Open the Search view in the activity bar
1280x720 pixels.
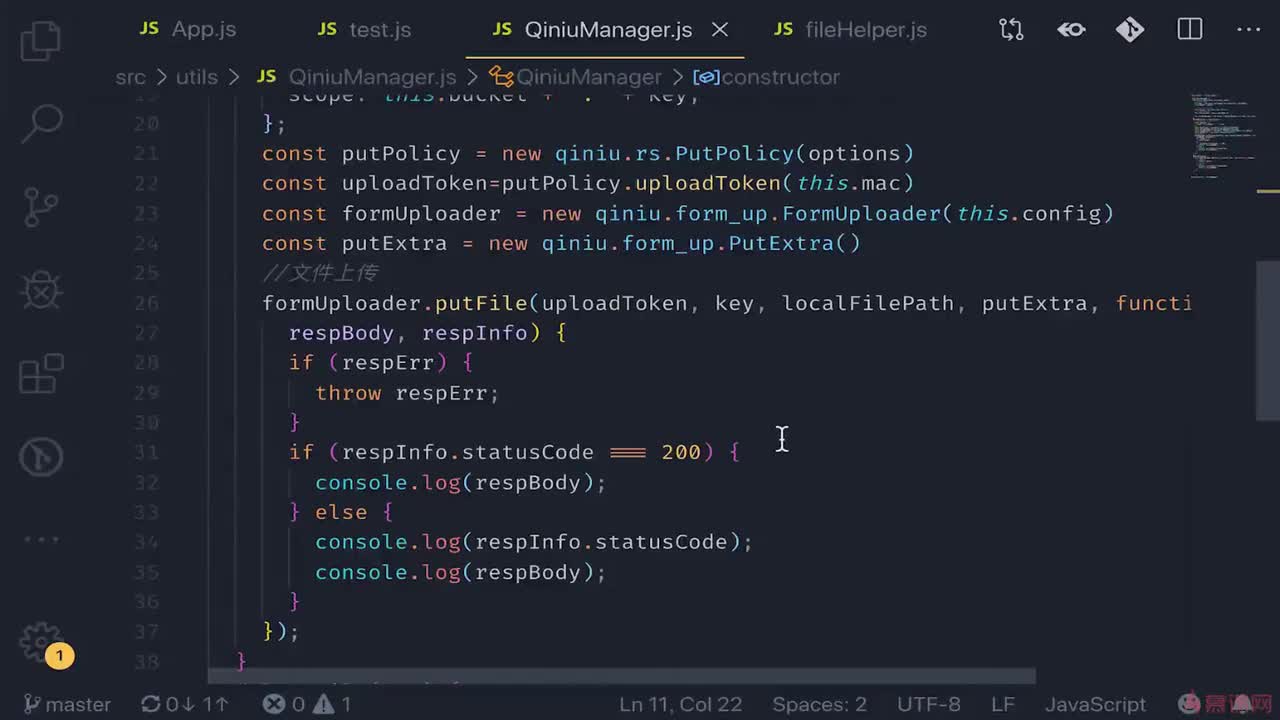coord(41,123)
